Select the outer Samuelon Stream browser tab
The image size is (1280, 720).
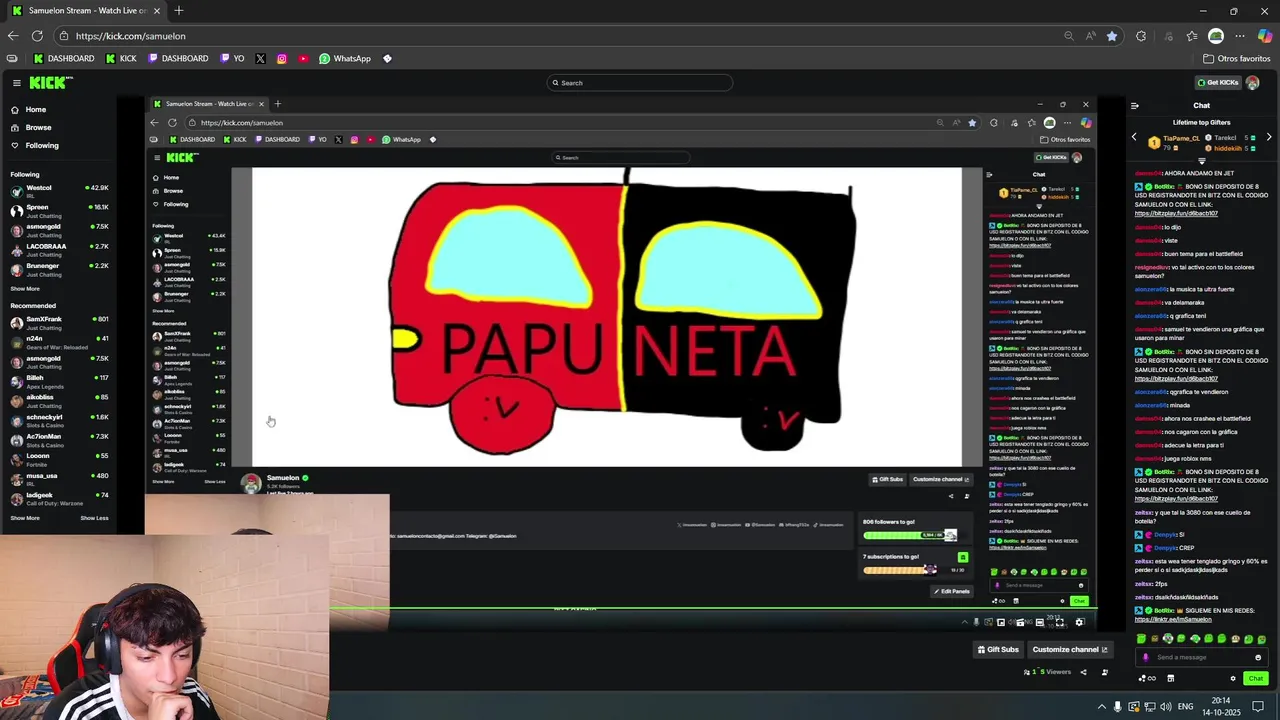click(x=86, y=11)
